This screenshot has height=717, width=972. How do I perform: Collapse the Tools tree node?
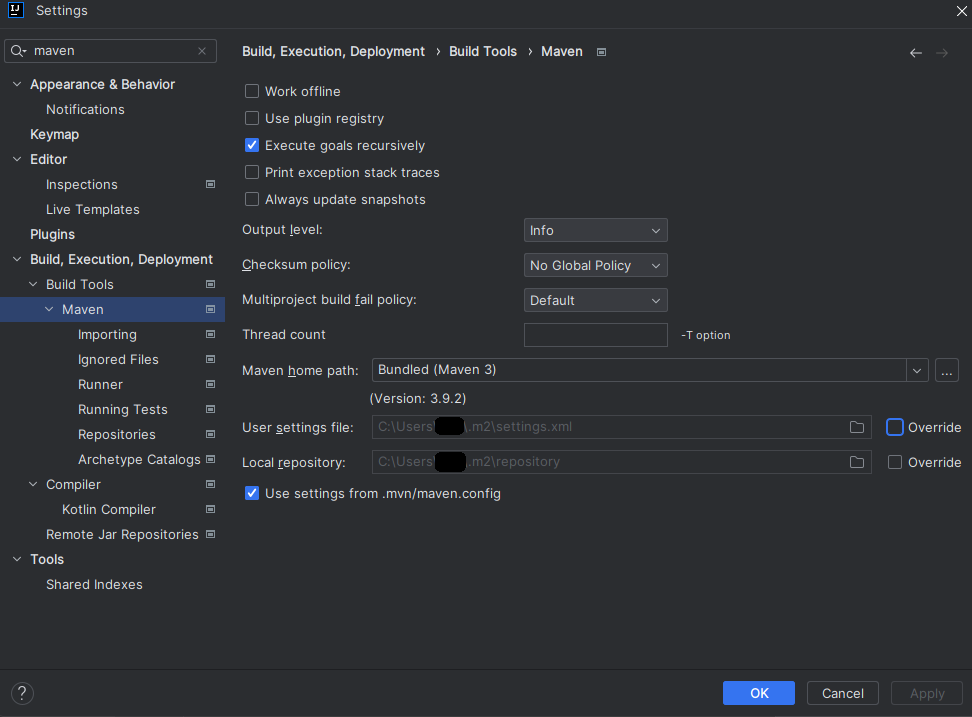17,559
